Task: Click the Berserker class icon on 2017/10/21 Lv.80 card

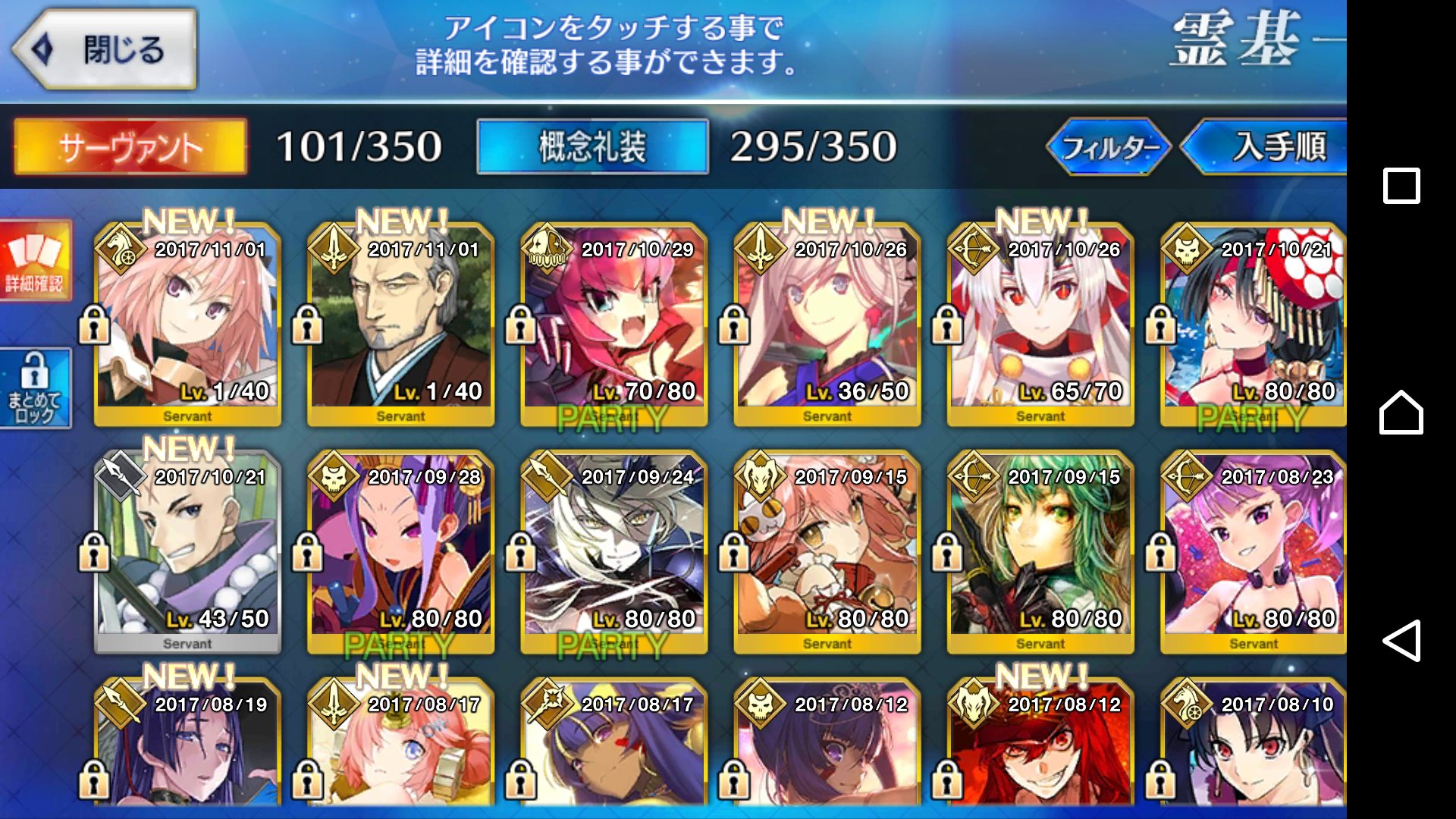Action: (x=1187, y=248)
